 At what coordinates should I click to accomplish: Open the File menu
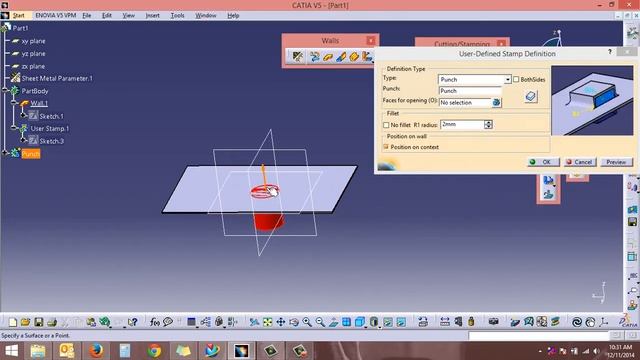87,16
